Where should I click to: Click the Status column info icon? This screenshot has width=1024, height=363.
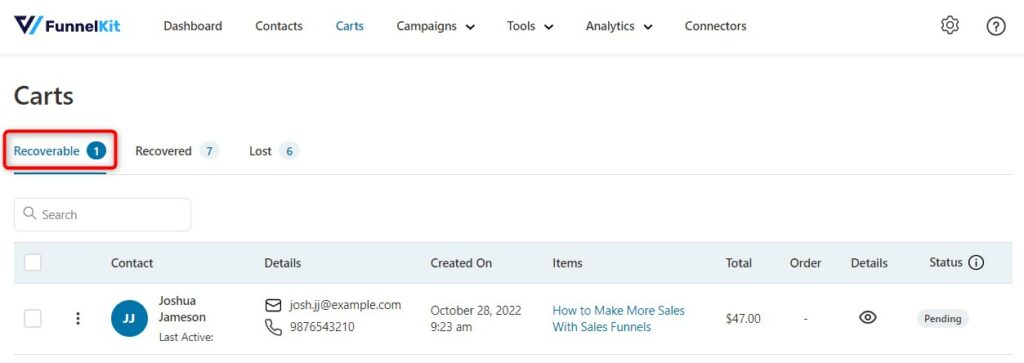(x=976, y=263)
